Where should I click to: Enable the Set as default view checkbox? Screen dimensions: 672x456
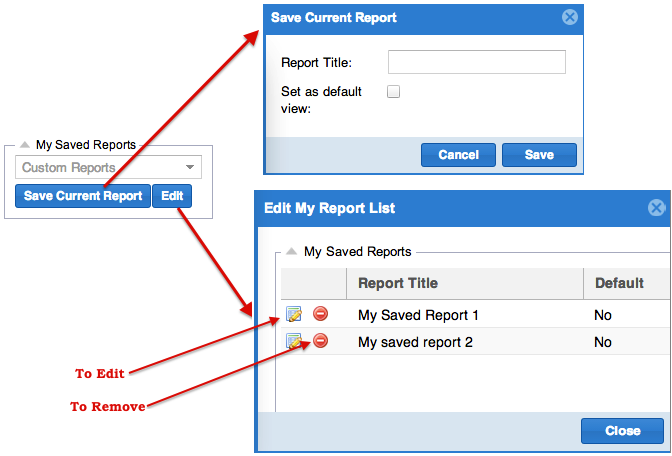click(394, 92)
